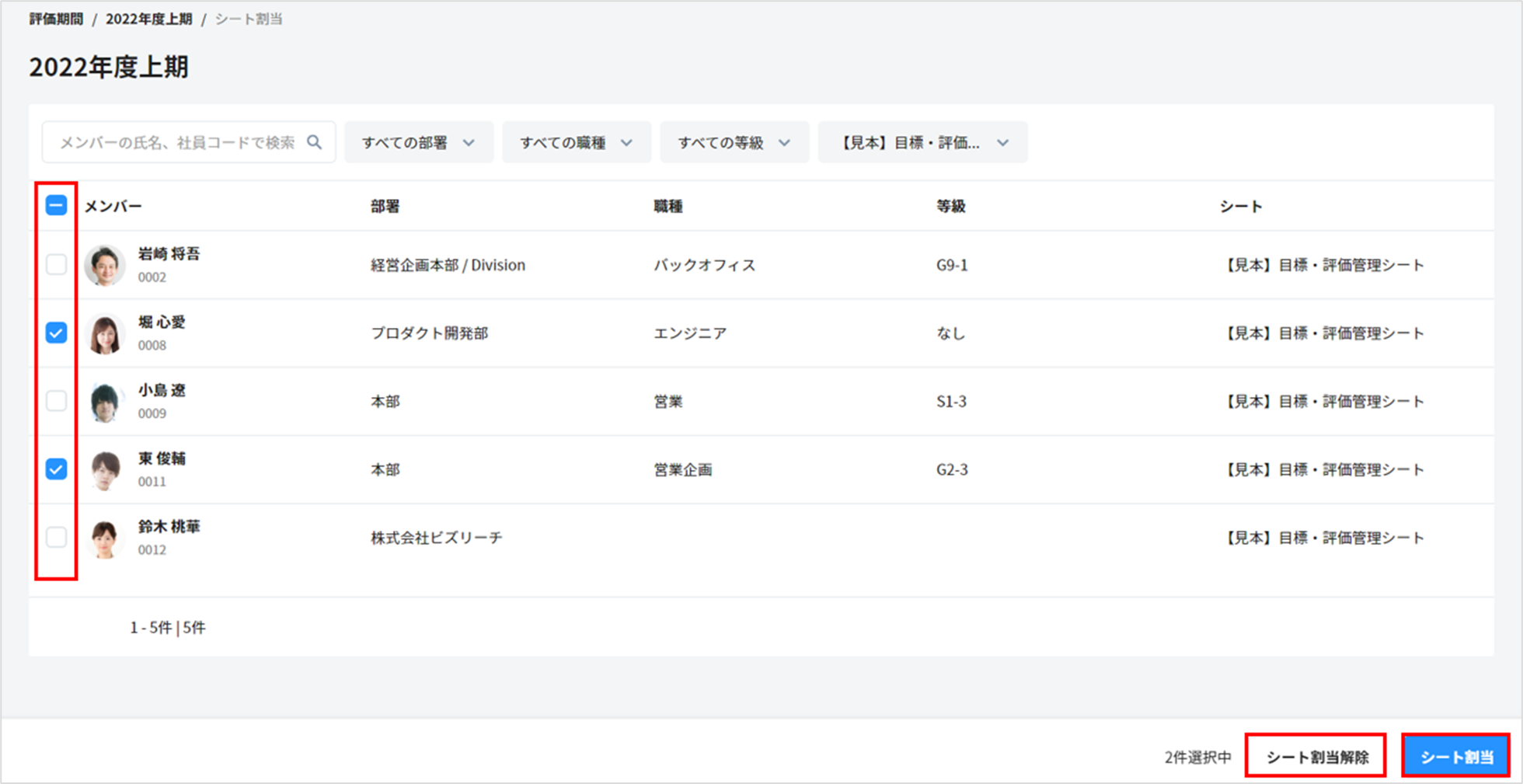Open the すべての部署 dropdown
This screenshot has width=1523, height=784.
pos(419,143)
